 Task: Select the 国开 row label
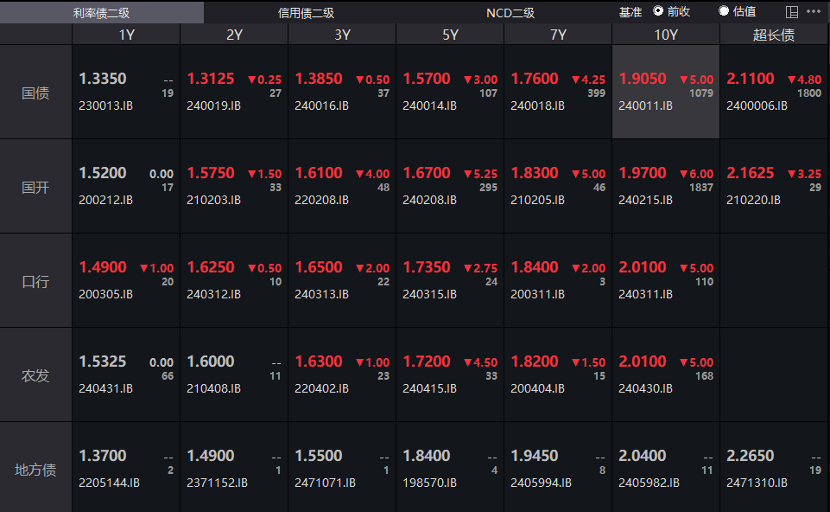pyautogui.click(x=36, y=187)
